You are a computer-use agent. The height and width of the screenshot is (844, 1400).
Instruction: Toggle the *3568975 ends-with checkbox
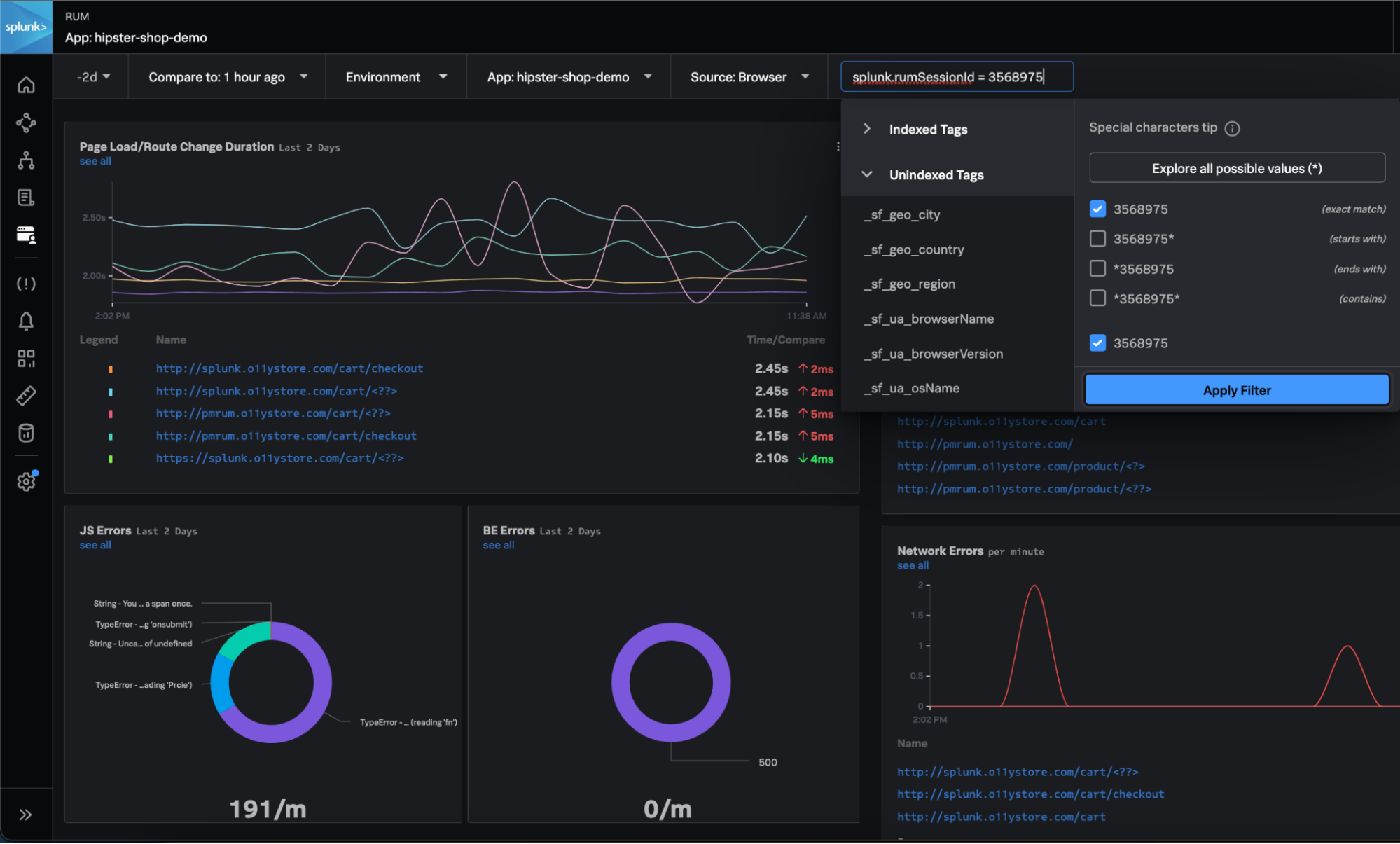pyautogui.click(x=1097, y=268)
